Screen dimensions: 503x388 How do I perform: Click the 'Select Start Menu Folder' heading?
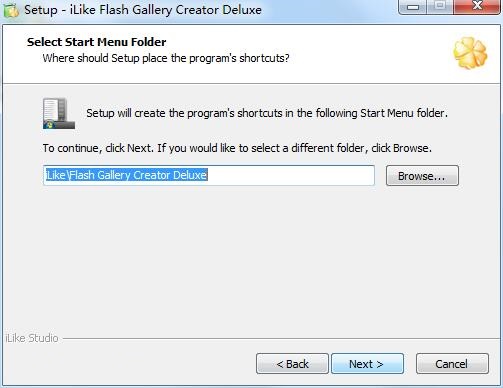click(96, 42)
